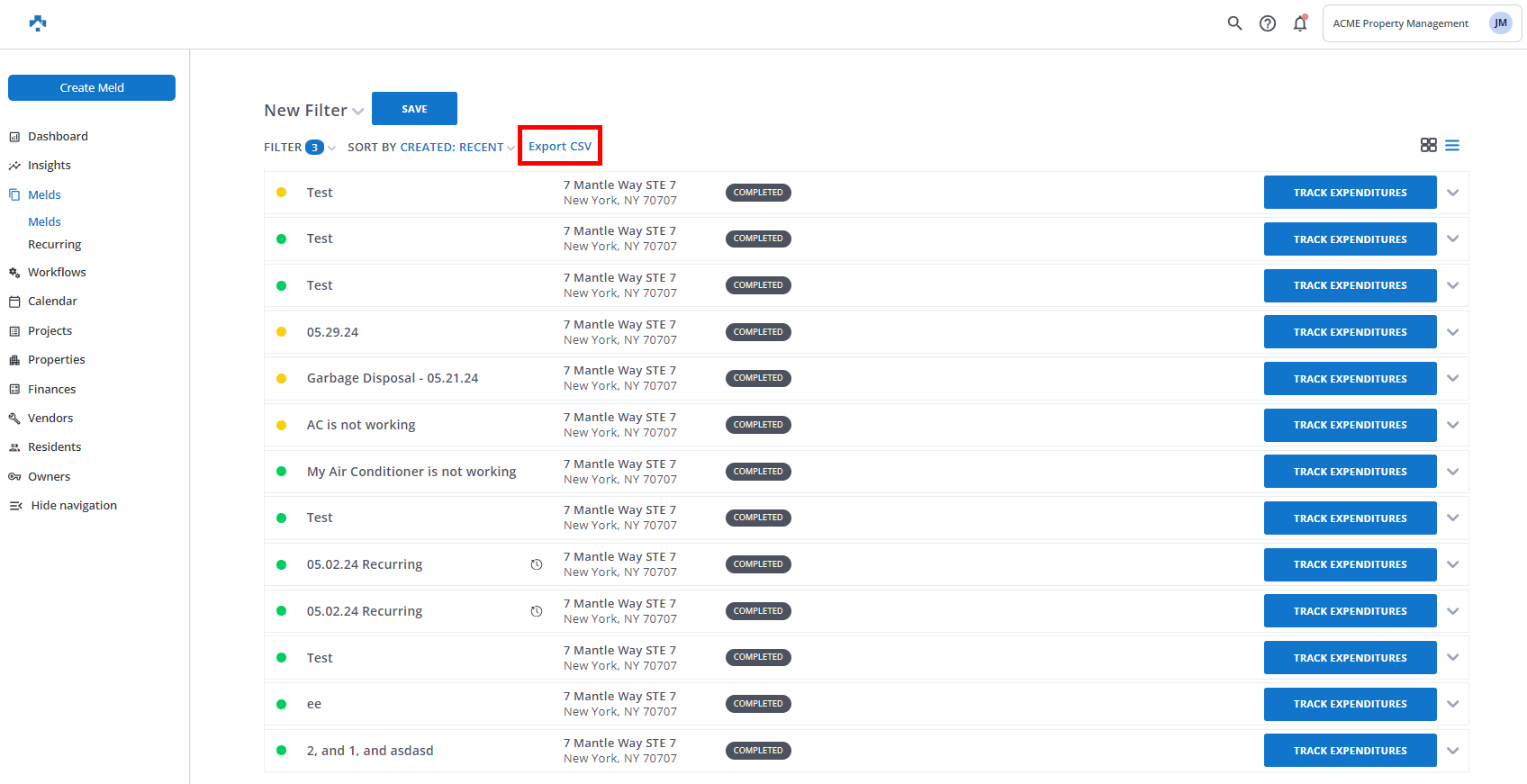
Task: Click recurring clock icon on first 05.02.24 Recurring
Action: coord(537,564)
